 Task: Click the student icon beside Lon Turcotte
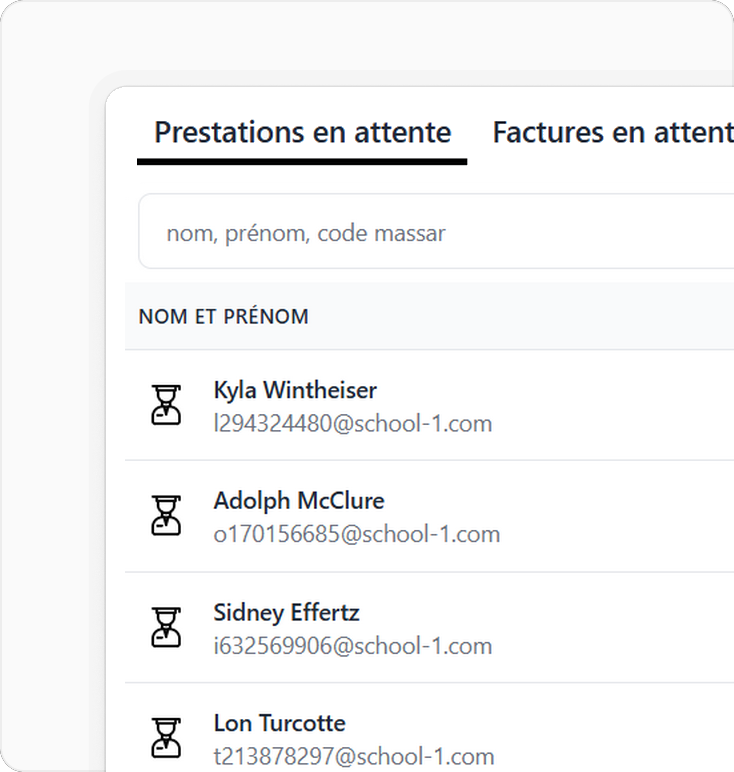(166, 738)
